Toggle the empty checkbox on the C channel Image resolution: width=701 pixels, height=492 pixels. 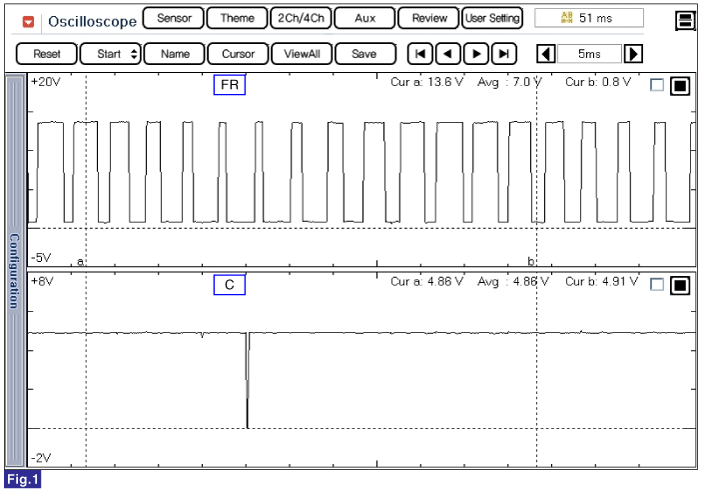(x=657, y=284)
